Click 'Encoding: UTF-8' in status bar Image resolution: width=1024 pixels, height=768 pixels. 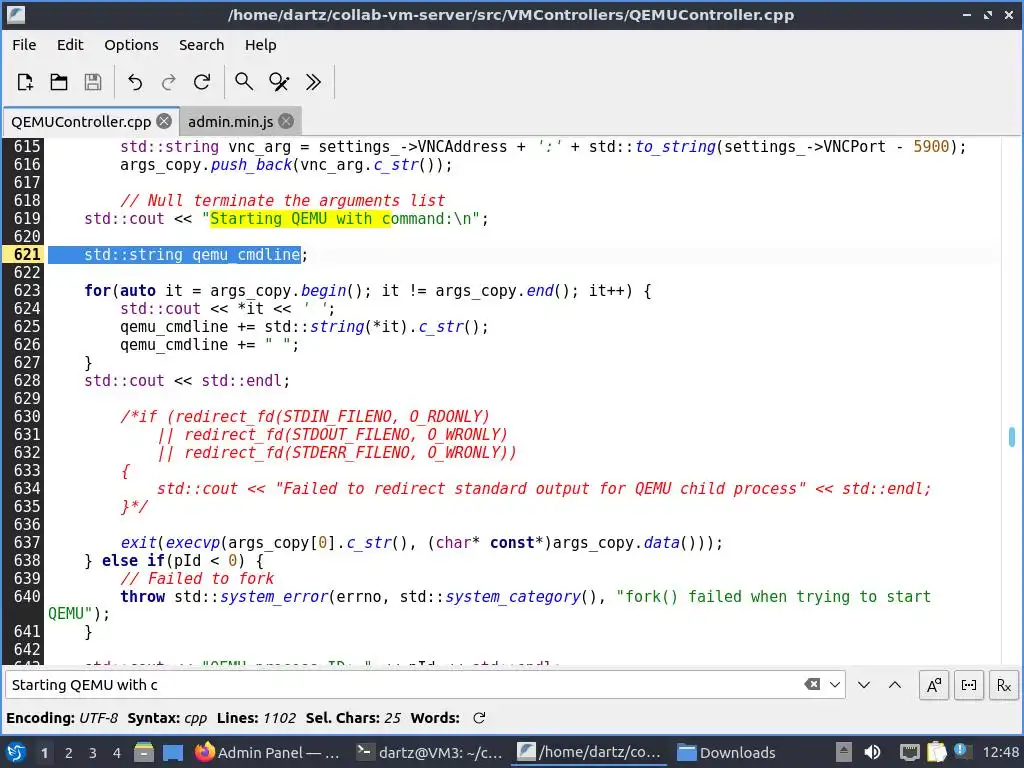(x=62, y=718)
